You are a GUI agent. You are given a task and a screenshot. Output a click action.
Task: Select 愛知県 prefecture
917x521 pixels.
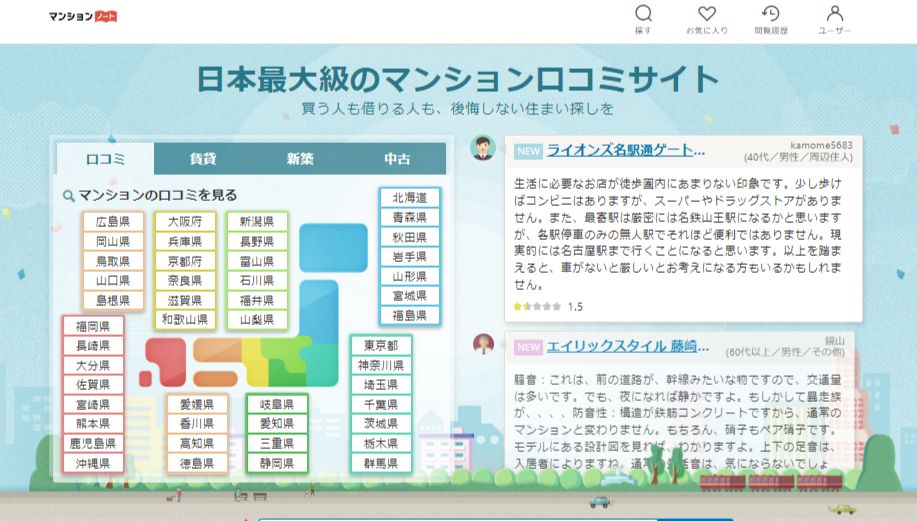277,424
